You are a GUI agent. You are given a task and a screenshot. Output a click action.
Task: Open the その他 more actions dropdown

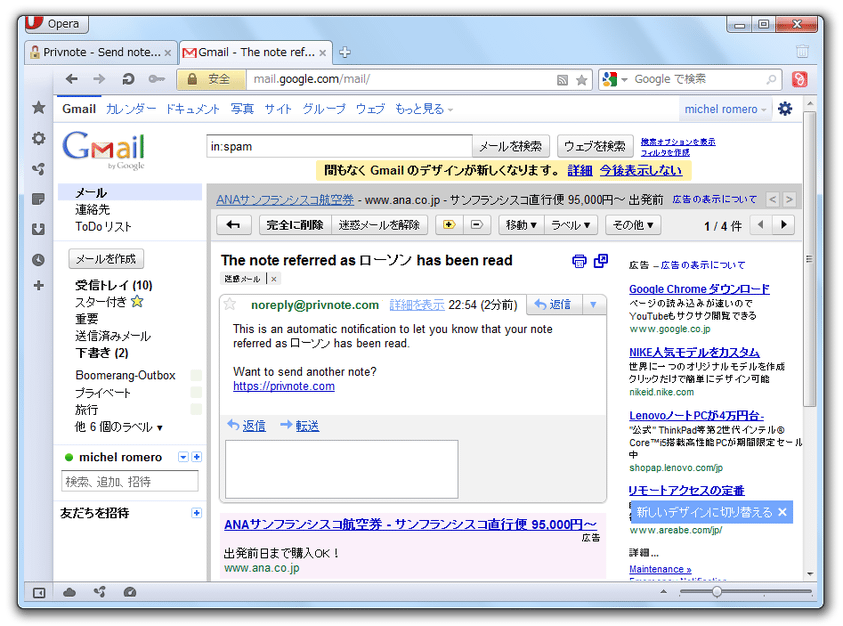[x=633, y=225]
